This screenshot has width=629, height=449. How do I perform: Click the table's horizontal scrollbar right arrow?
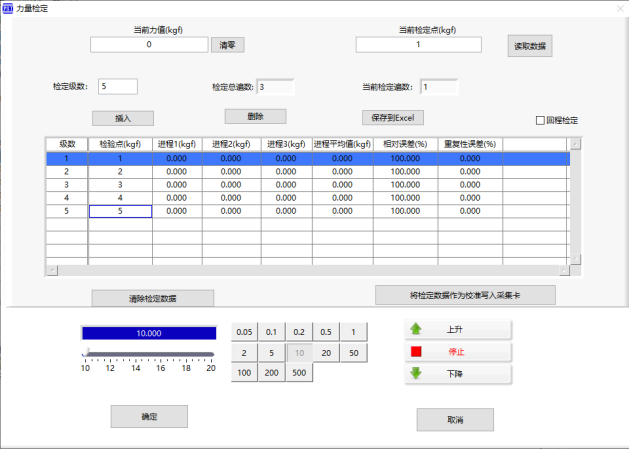point(564,270)
